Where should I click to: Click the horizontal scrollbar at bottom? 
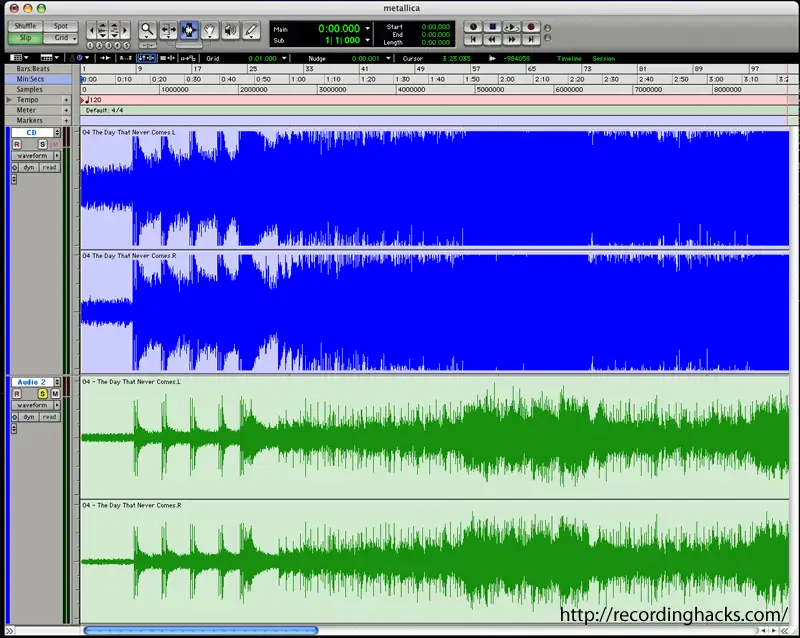[x=200, y=631]
